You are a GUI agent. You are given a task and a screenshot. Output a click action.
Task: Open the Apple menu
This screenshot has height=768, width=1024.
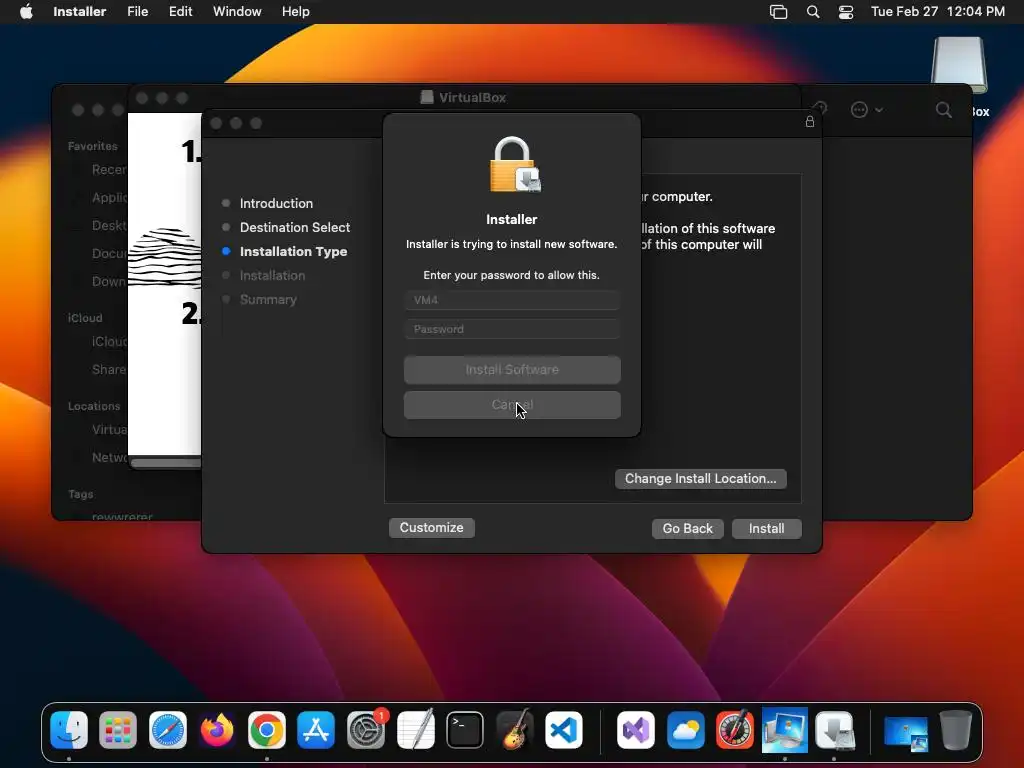point(26,12)
